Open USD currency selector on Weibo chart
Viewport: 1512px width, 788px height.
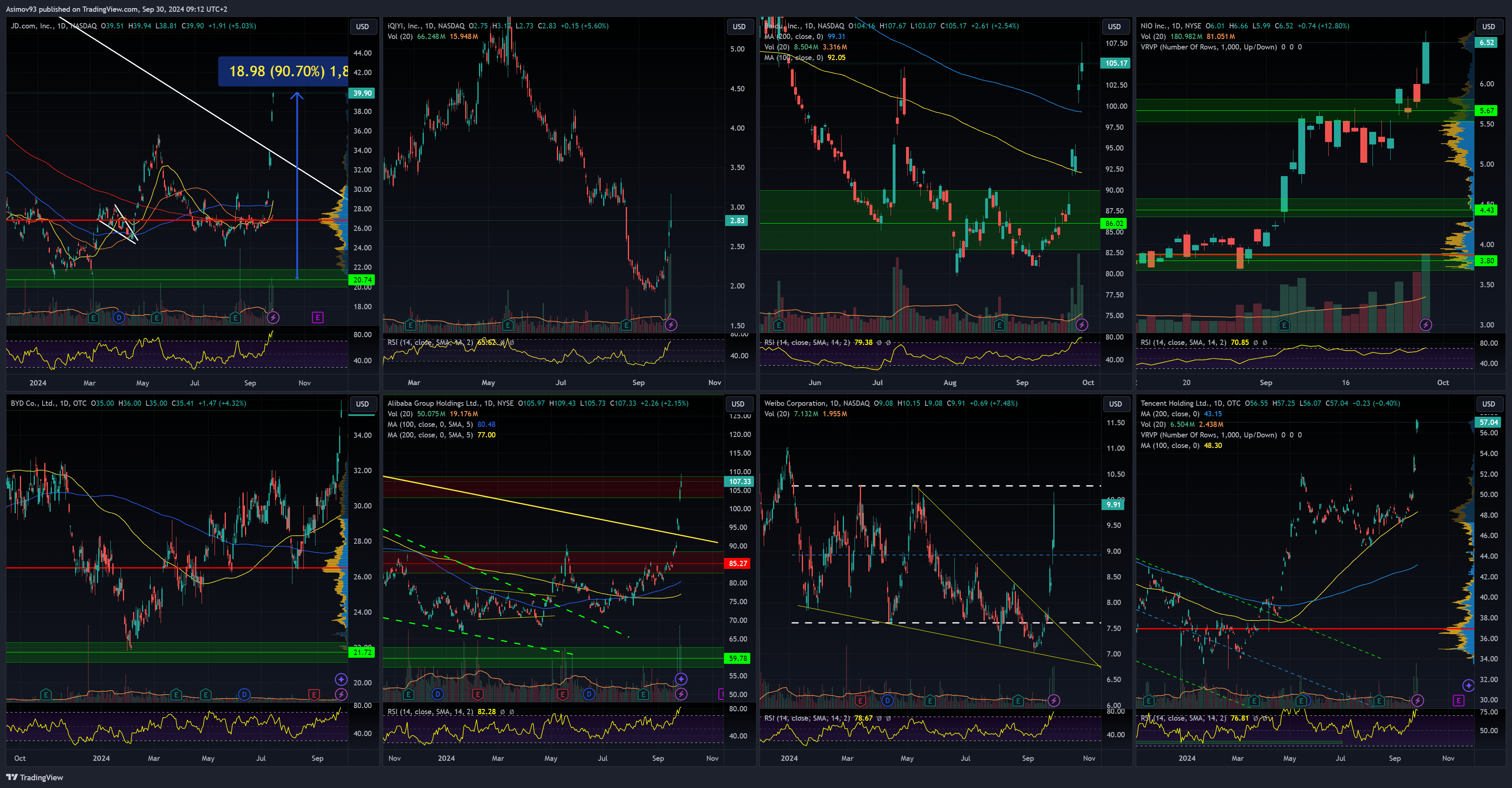(x=1115, y=404)
